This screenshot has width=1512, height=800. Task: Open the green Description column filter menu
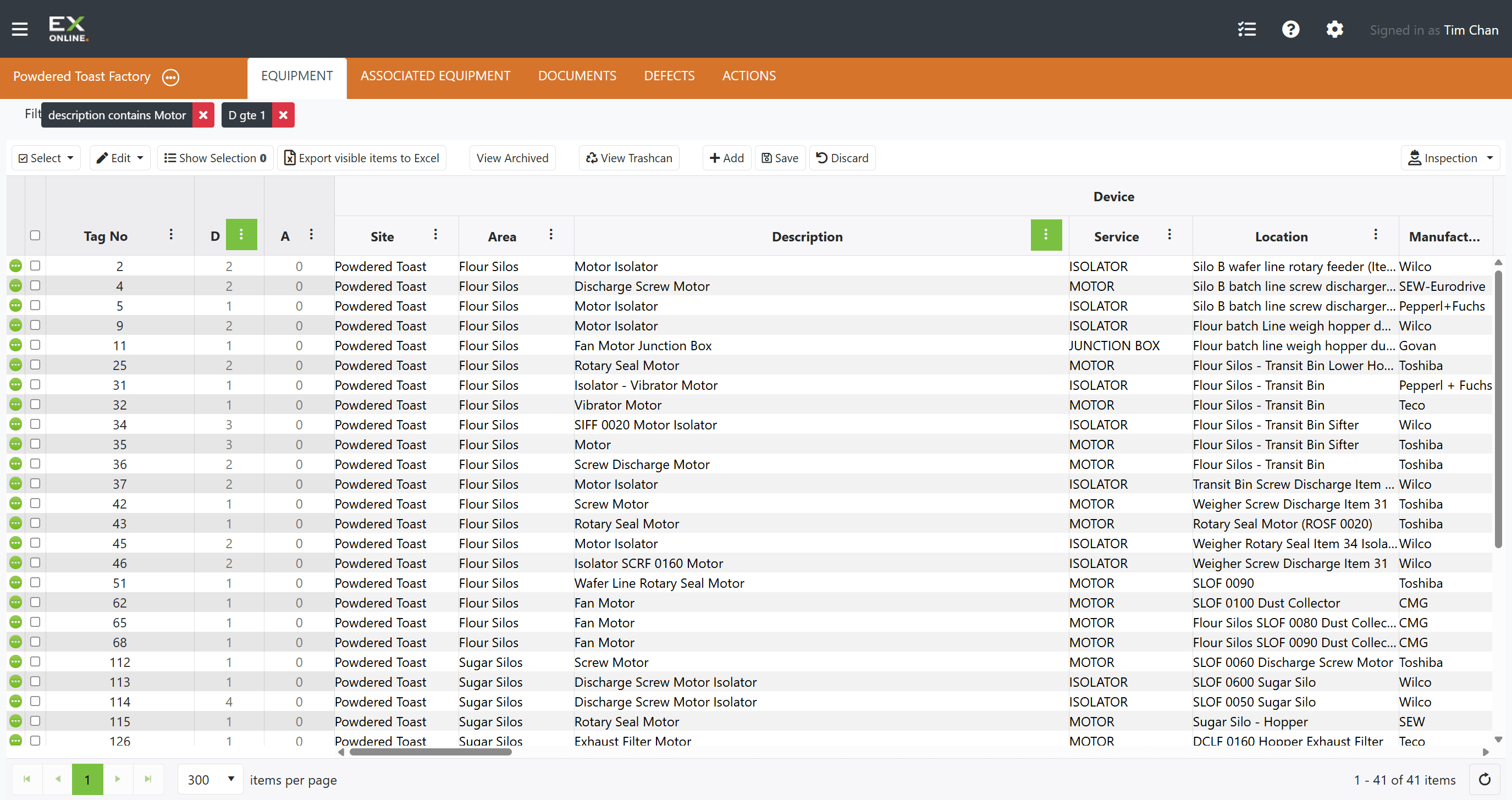[1046, 235]
